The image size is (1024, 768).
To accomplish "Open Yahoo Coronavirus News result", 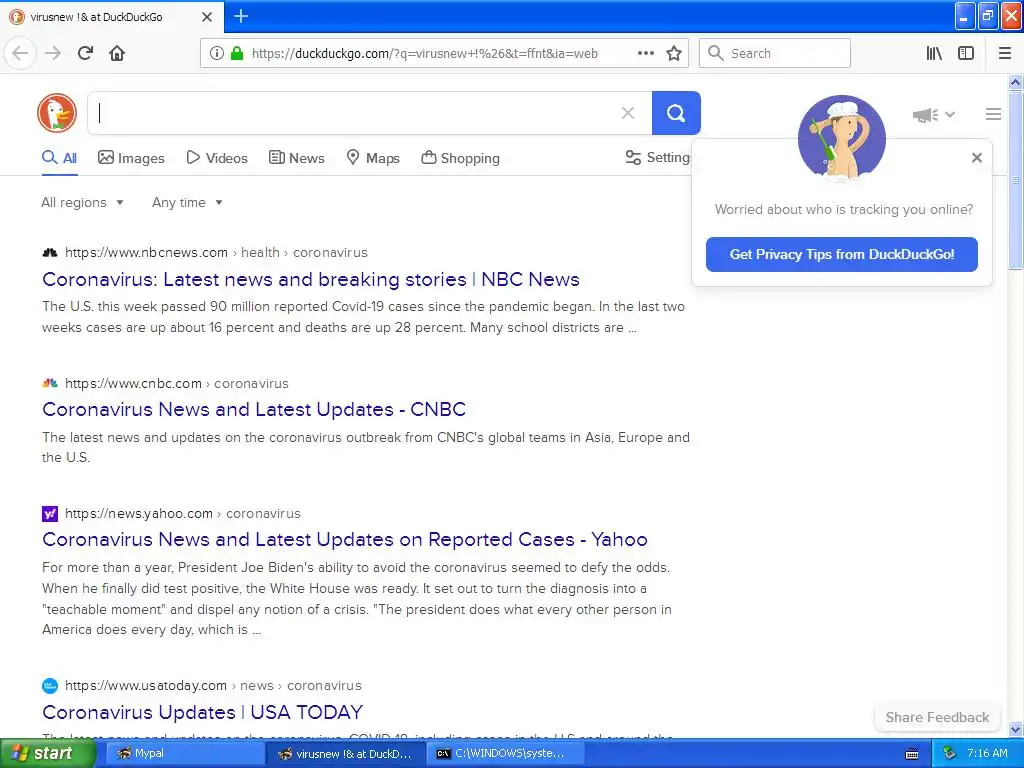I will pyautogui.click(x=345, y=539).
